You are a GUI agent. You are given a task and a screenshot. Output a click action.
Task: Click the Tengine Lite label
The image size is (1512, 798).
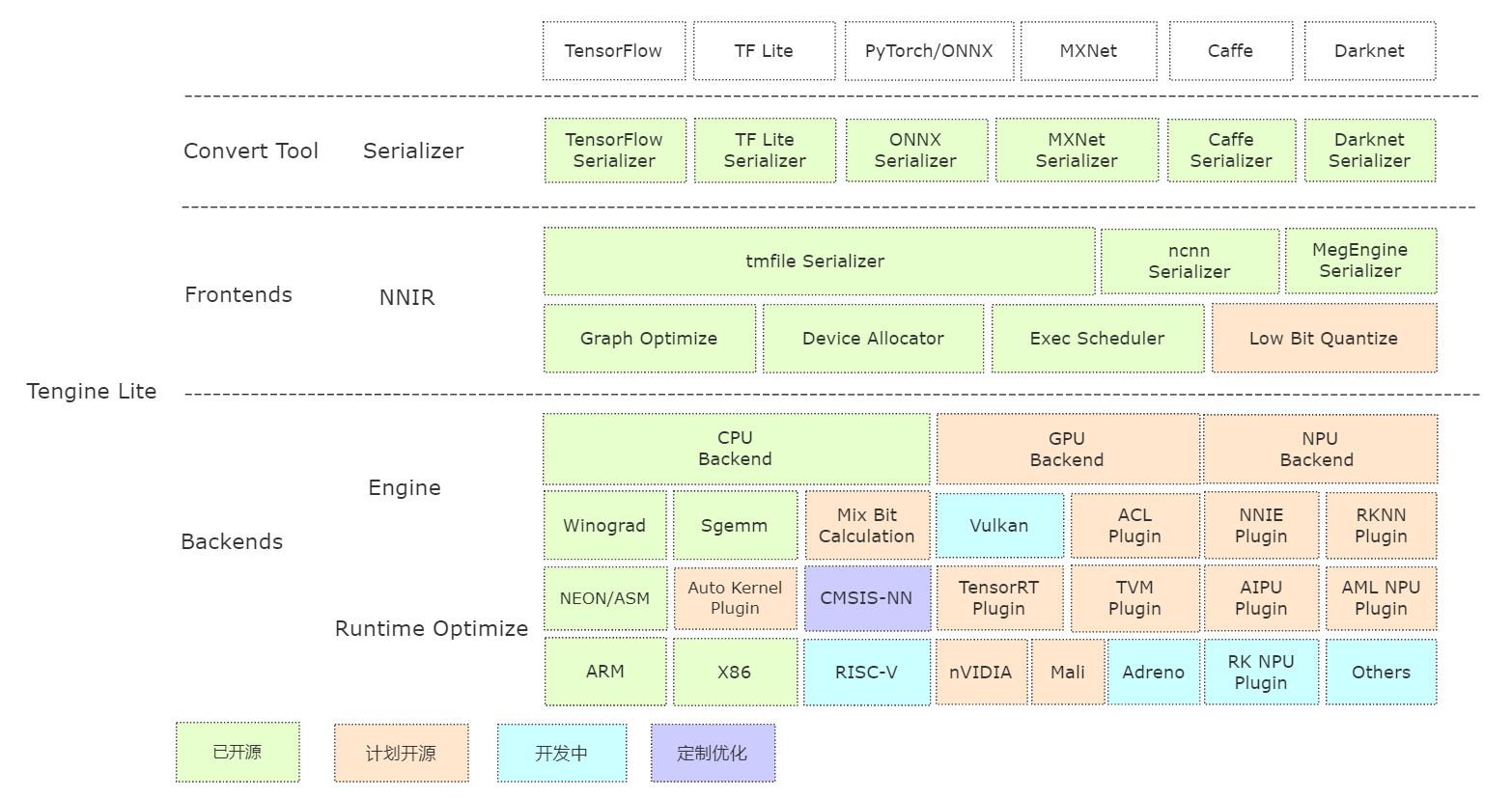(x=92, y=391)
